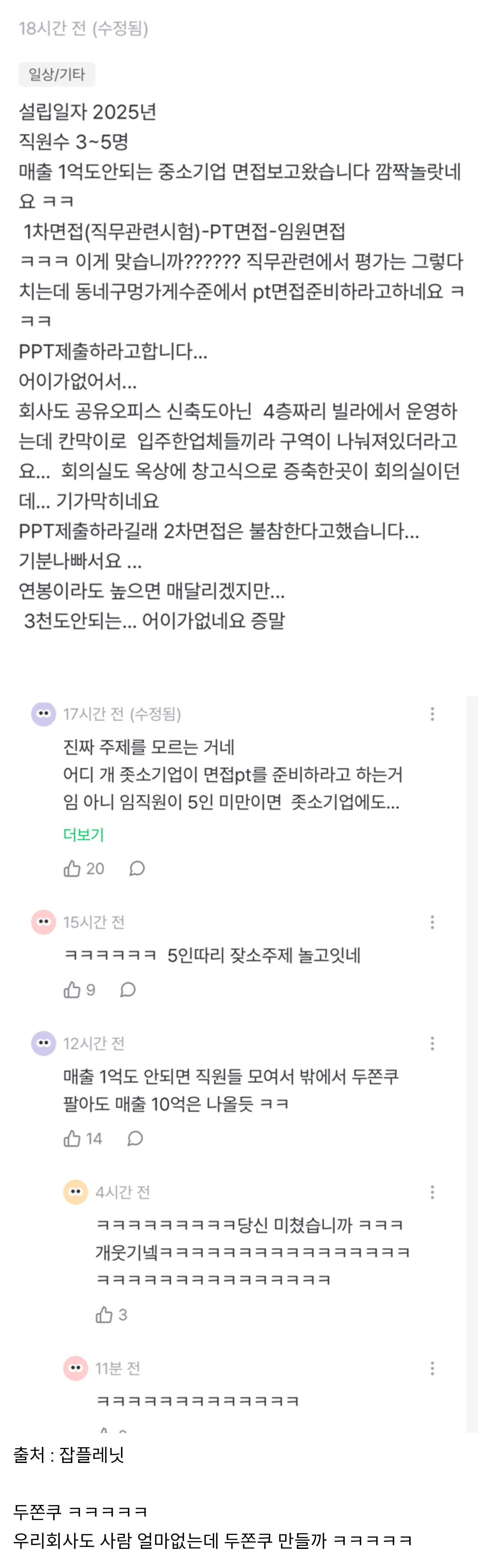Reply to the 17-hour-old comment via speech bubble
Viewport: 491px width, 1568px height.
coord(137,869)
